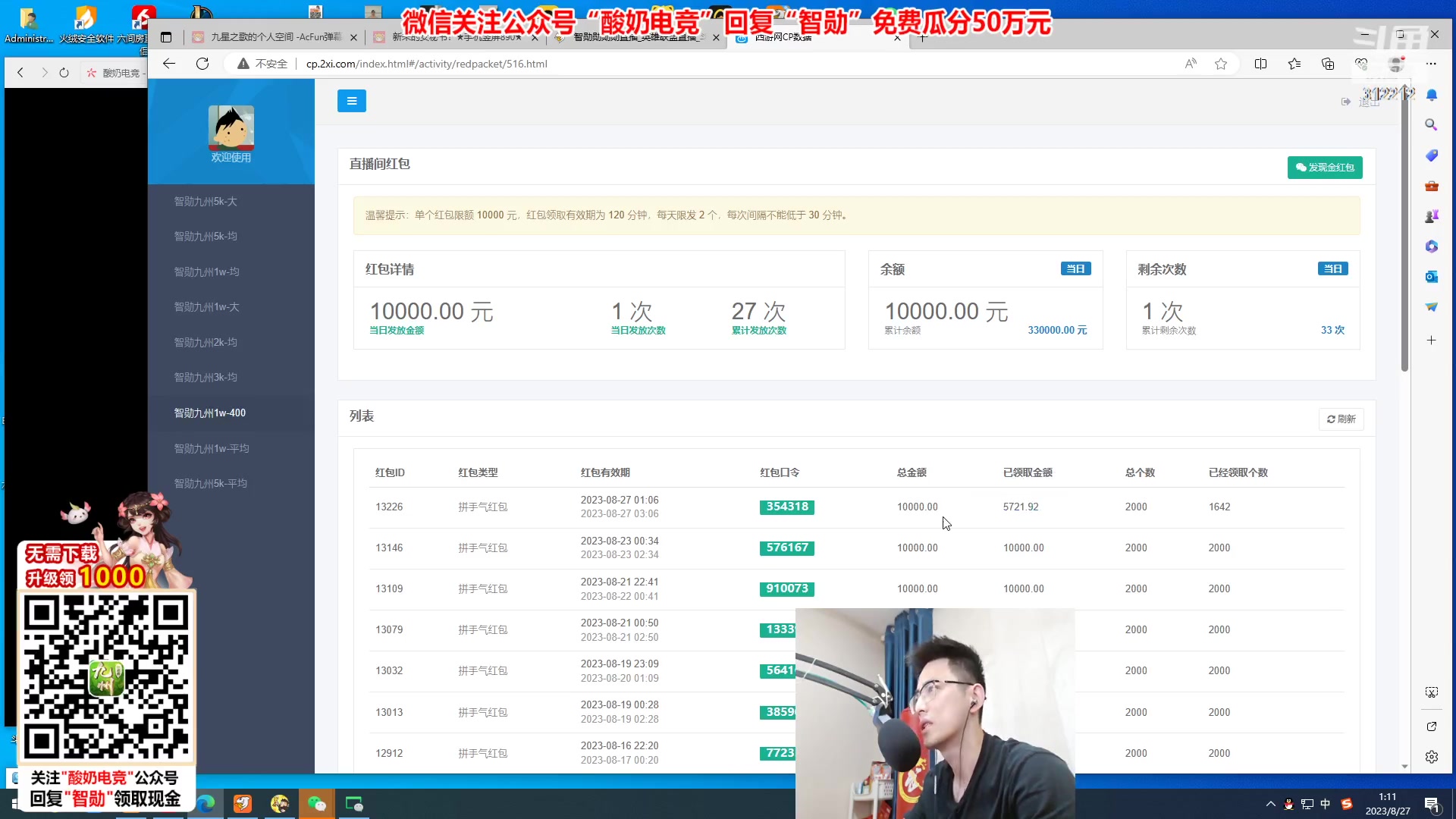
Task: Select 智勋九州5k-大 menu item
Action: click(x=206, y=202)
